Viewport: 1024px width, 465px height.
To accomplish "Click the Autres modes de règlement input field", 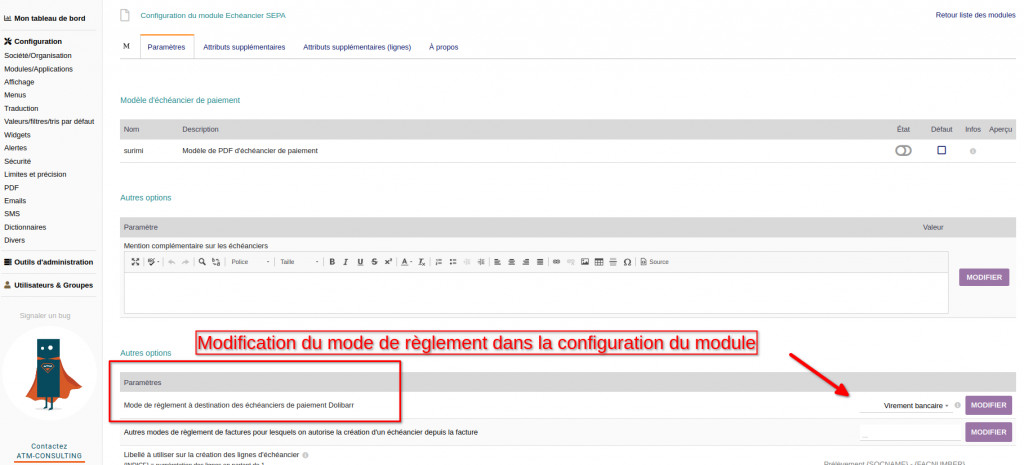I will point(910,432).
